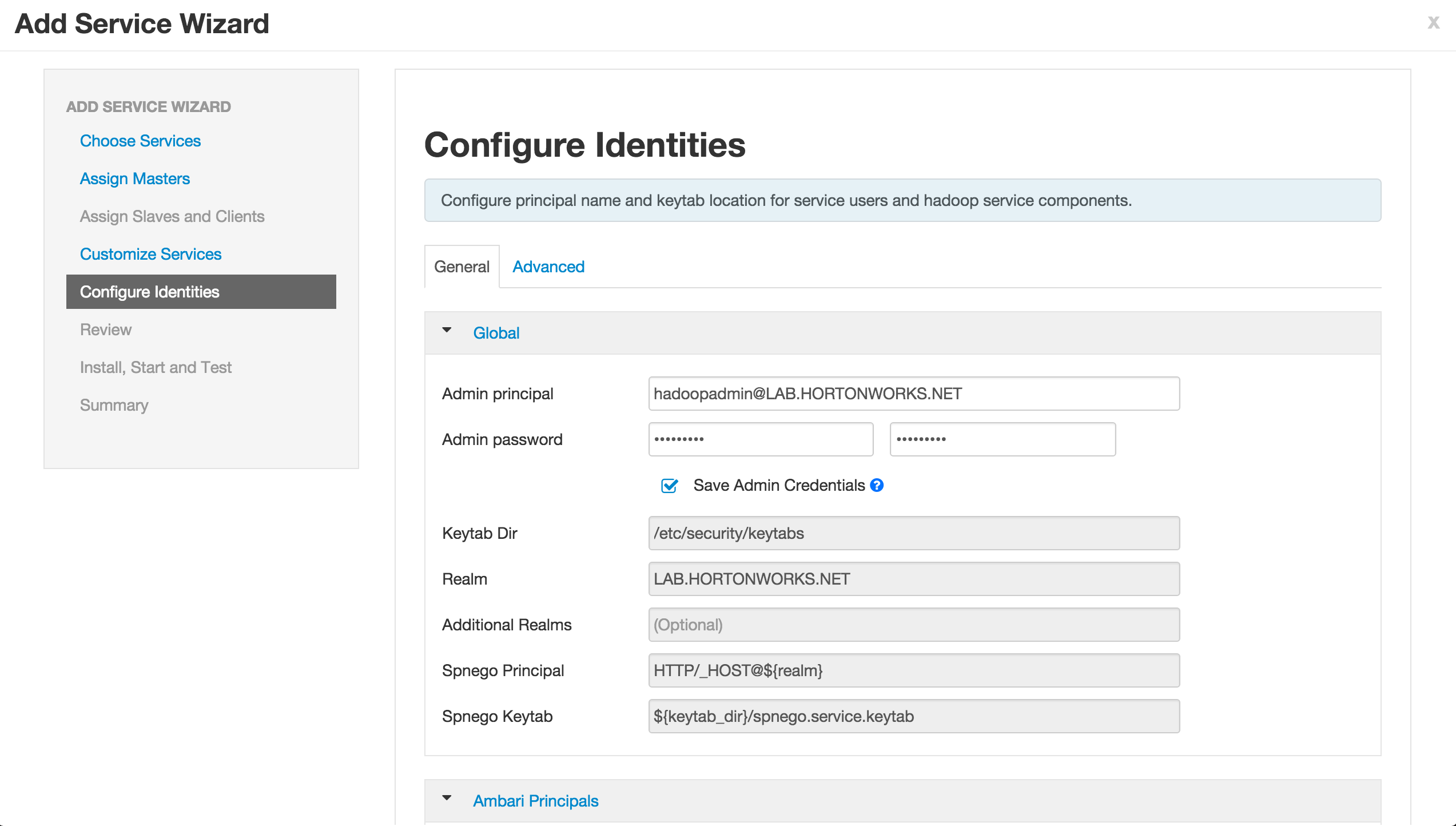
Task: Focus the first Admin password field
Action: point(761,439)
